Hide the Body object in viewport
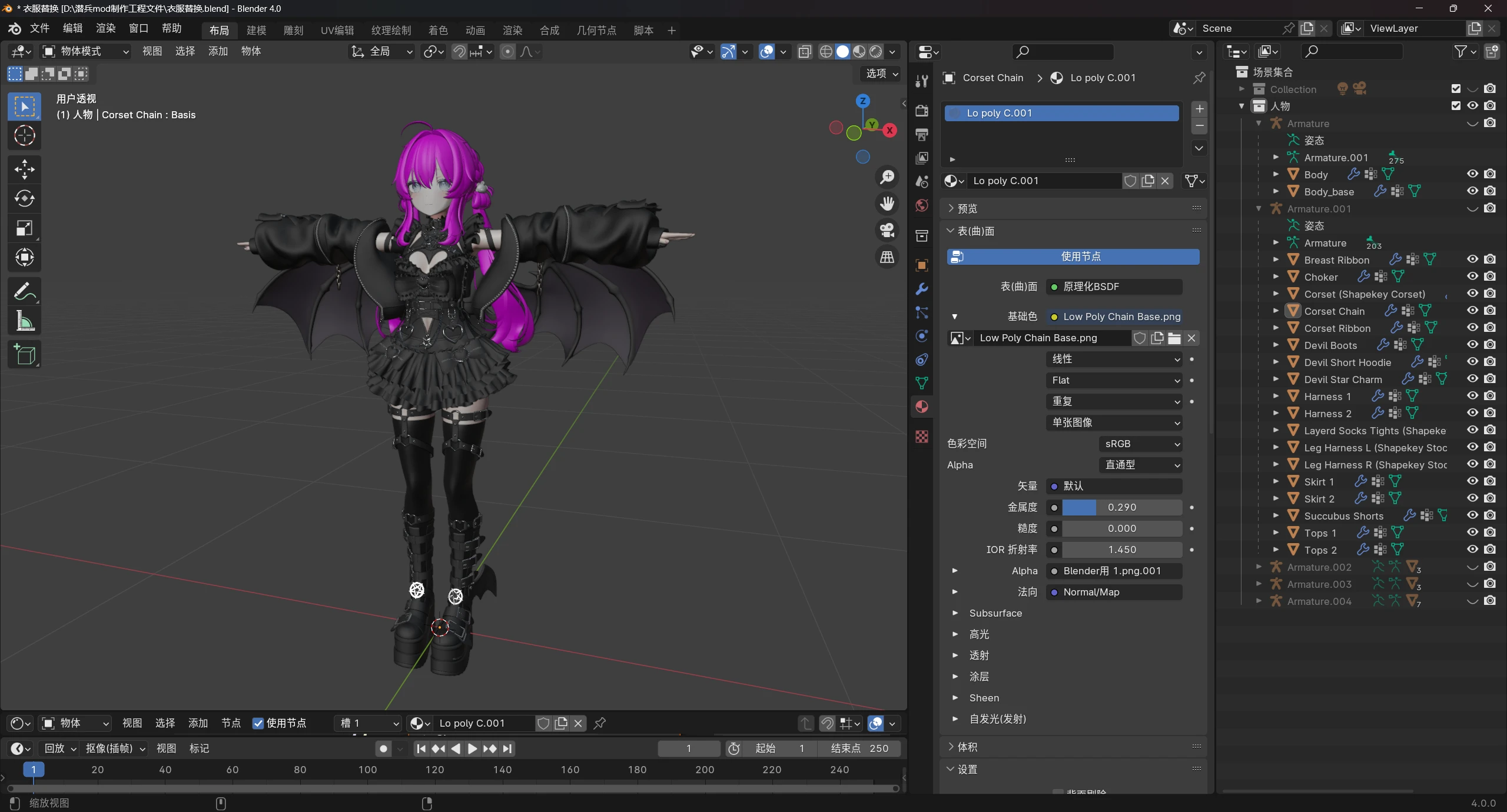Viewport: 1507px width, 812px height. click(1472, 174)
